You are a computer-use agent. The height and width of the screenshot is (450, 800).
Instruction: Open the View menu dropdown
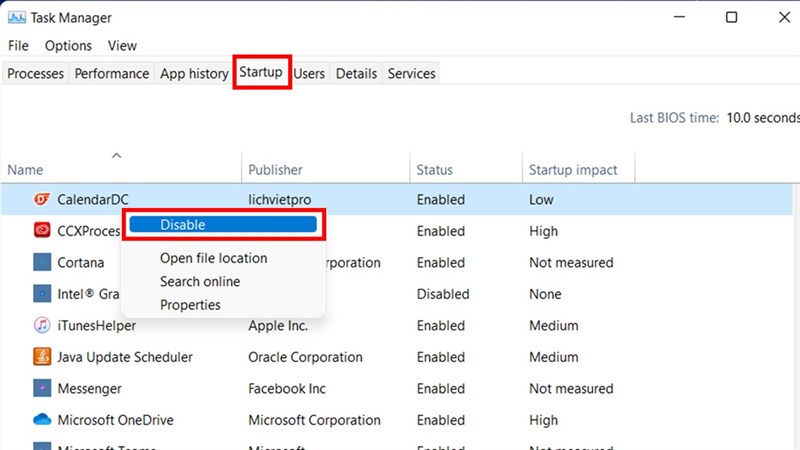(x=122, y=46)
